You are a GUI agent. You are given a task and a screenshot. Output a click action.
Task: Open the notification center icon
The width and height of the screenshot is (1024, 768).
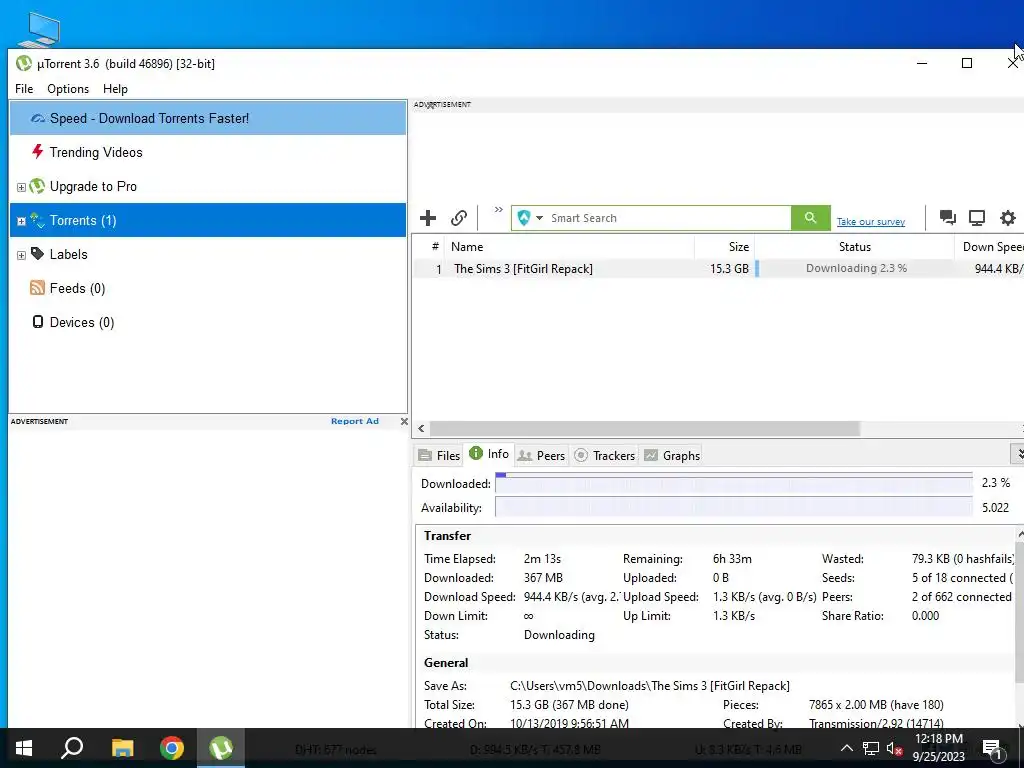(992, 748)
